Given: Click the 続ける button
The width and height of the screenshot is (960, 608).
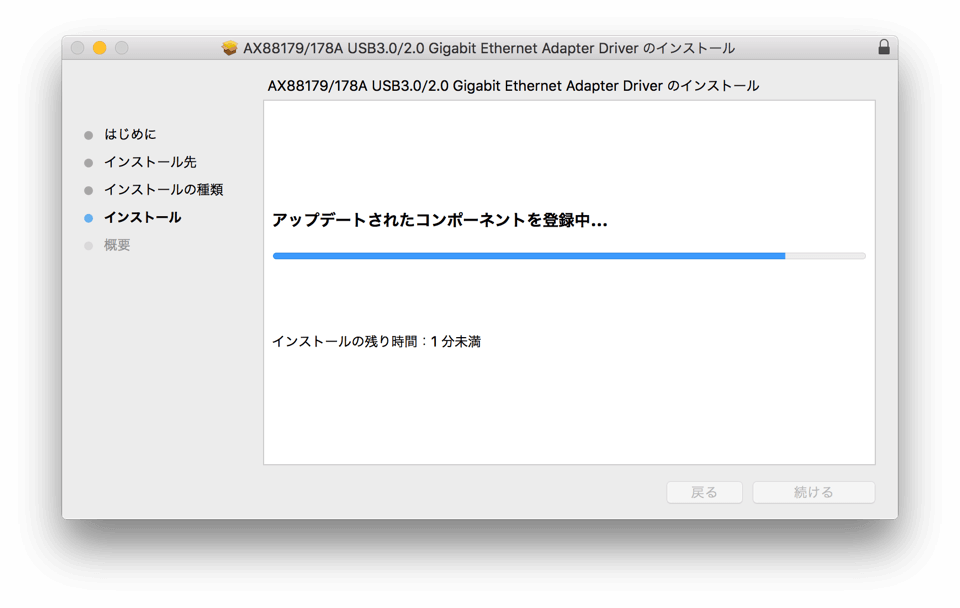Looking at the screenshot, I should tap(814, 492).
